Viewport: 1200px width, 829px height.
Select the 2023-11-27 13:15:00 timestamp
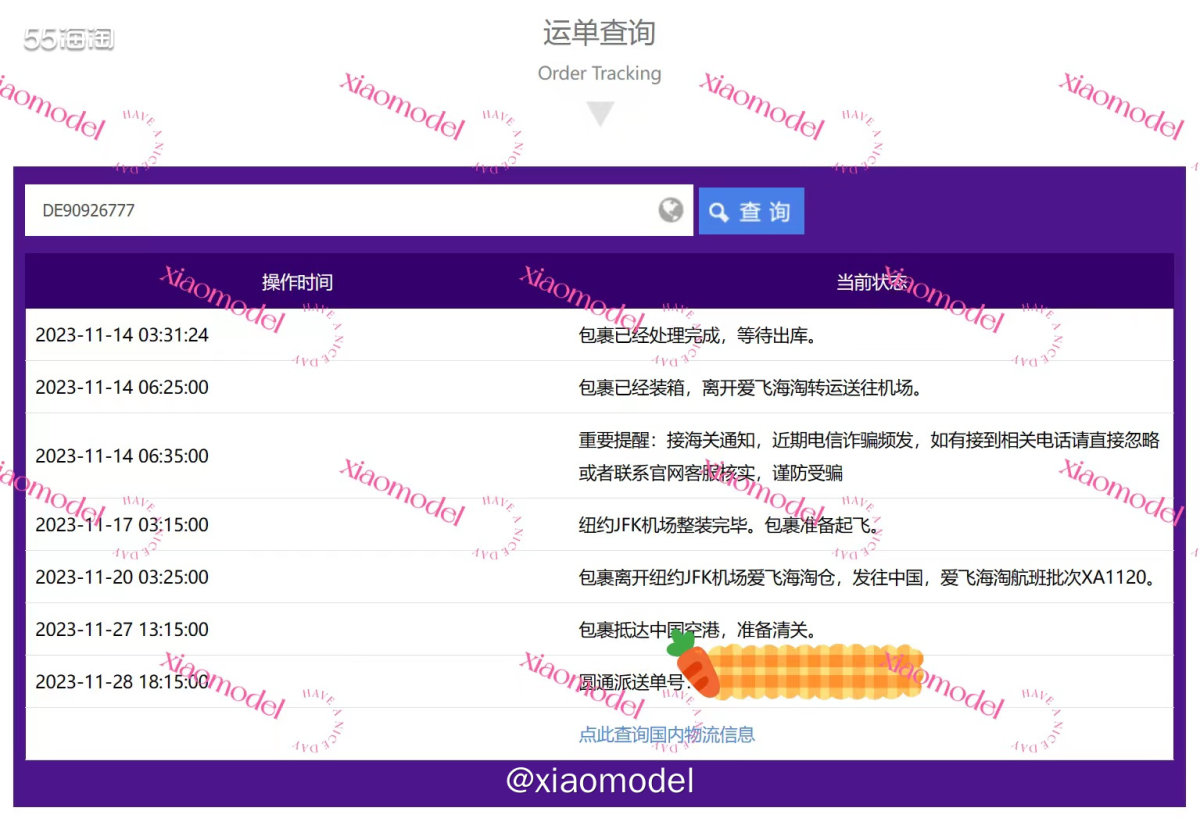(x=122, y=629)
